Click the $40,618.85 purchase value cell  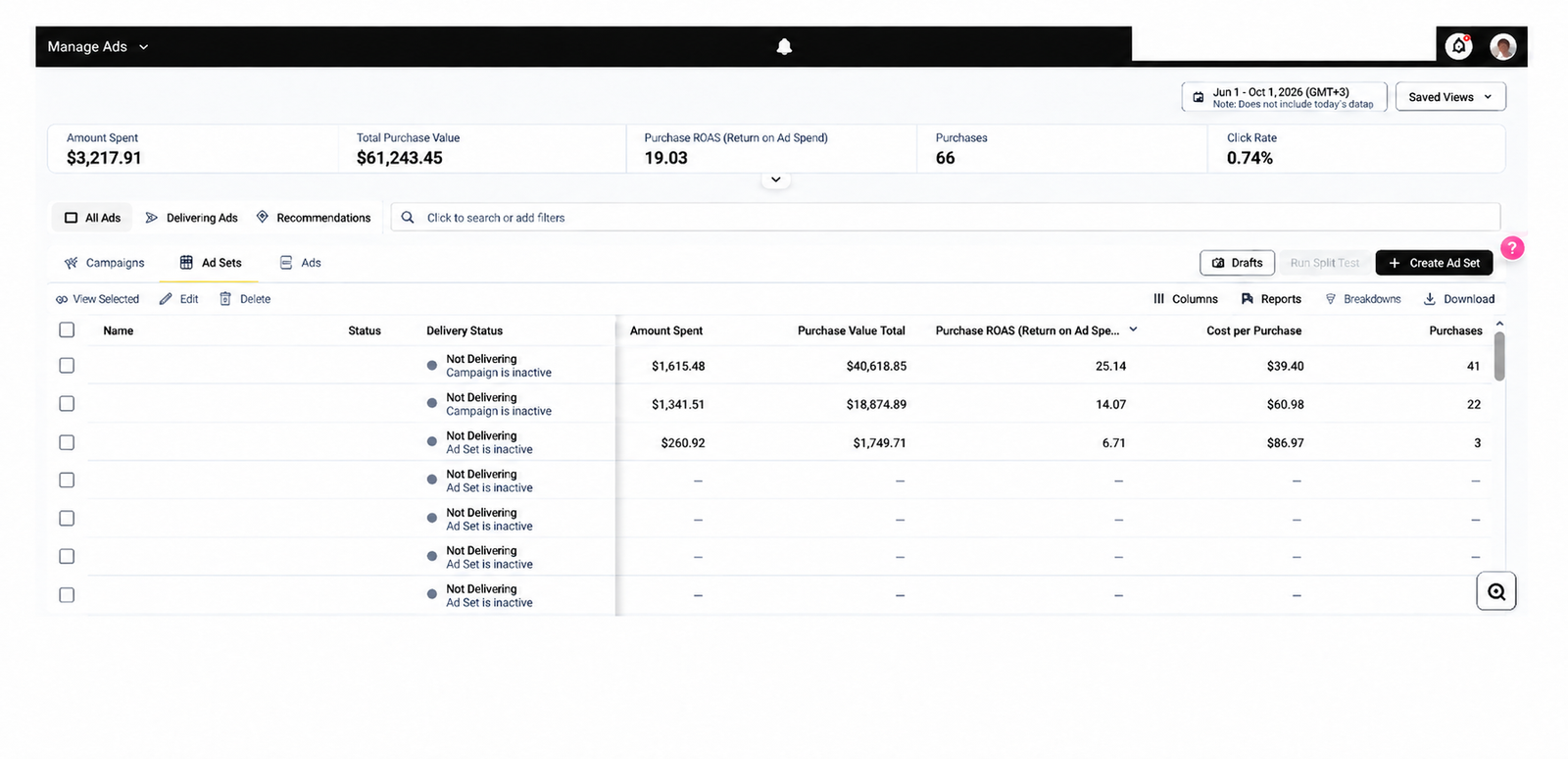pos(876,366)
